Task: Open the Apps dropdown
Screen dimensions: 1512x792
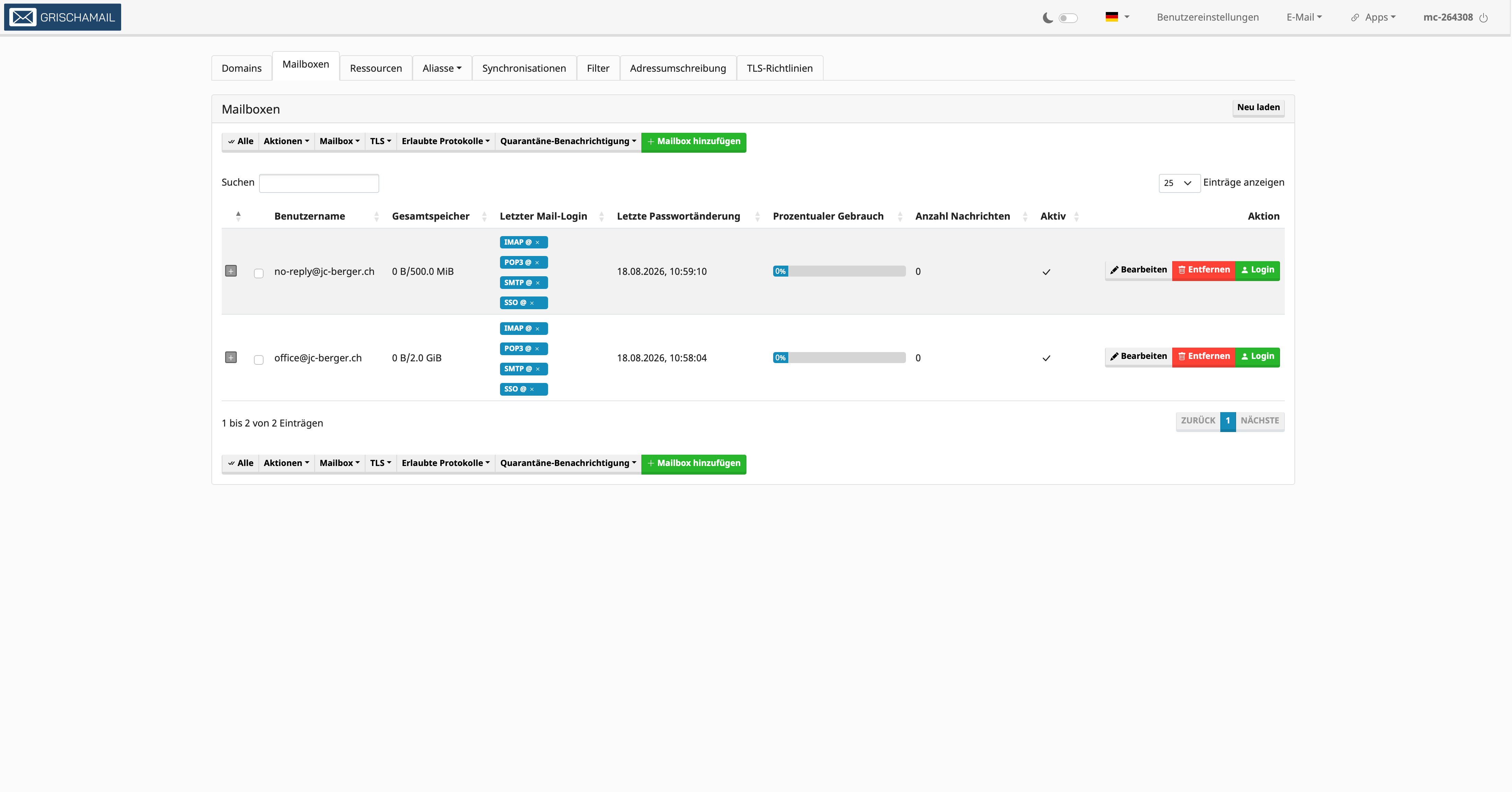Action: pyautogui.click(x=1373, y=17)
